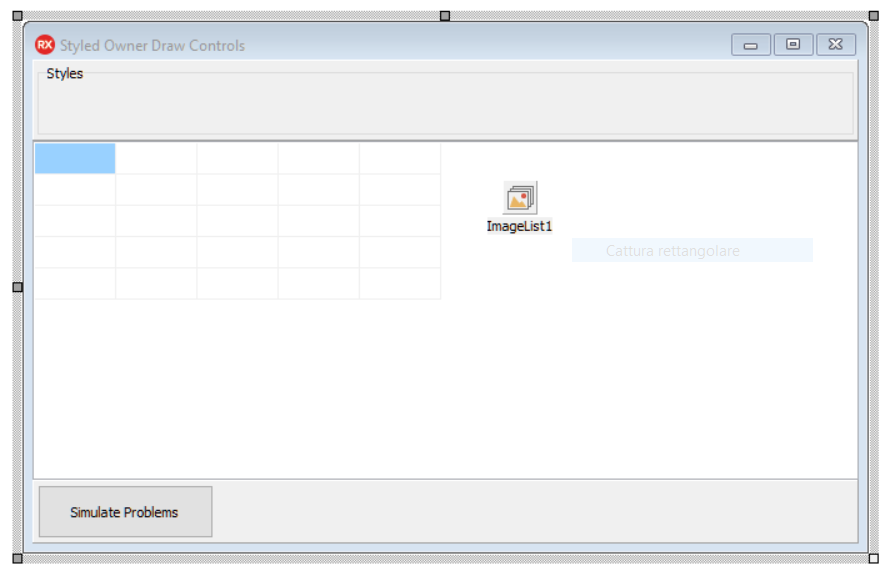Screen dimensions: 892x577
Task: Click the red RX application icon
Action: click(x=45, y=45)
